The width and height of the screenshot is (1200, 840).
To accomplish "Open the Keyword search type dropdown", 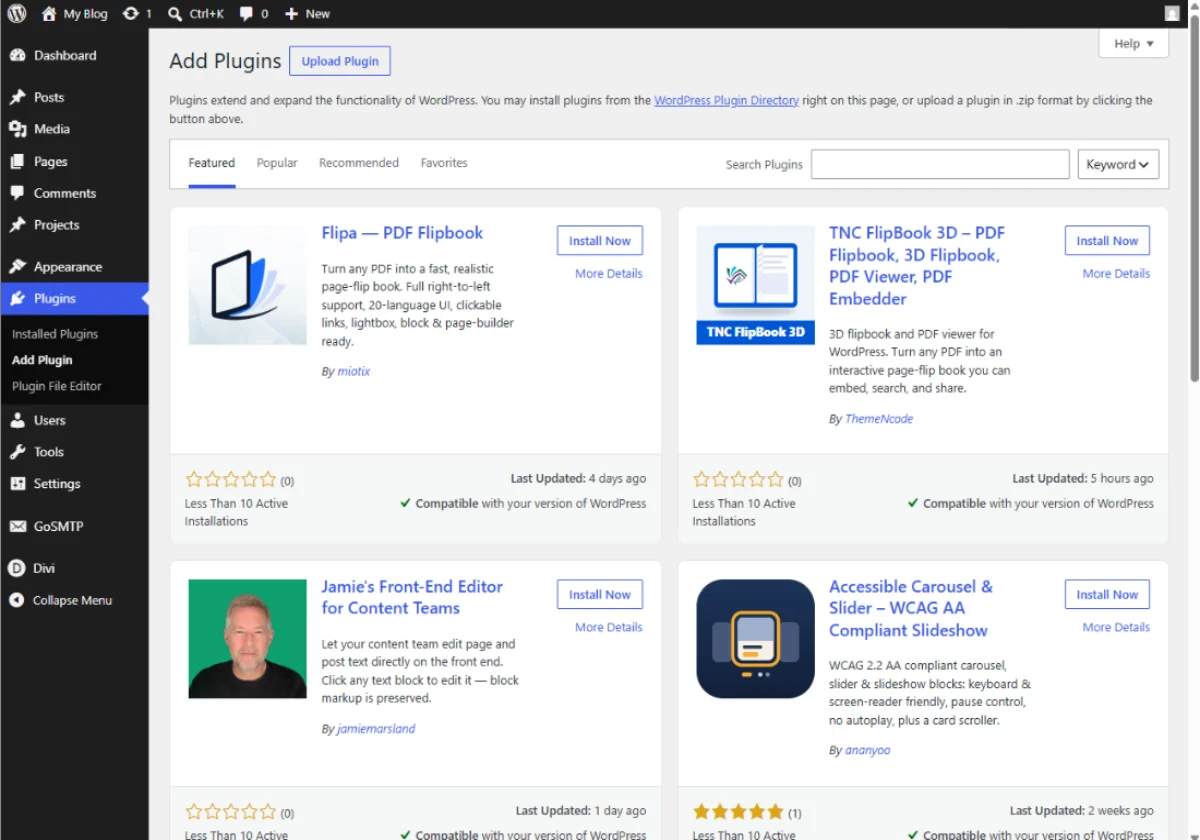I will [x=1118, y=164].
